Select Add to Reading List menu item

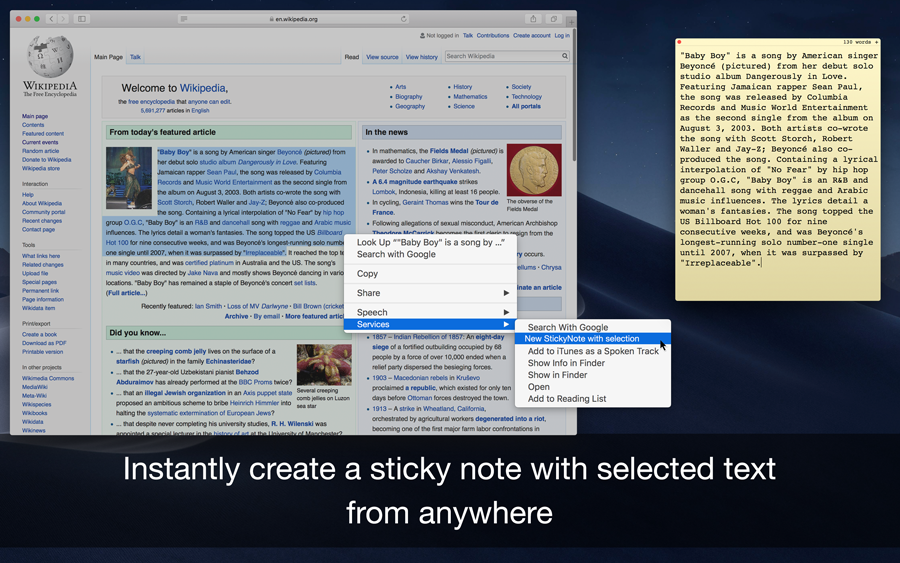pyautogui.click(x=567, y=399)
